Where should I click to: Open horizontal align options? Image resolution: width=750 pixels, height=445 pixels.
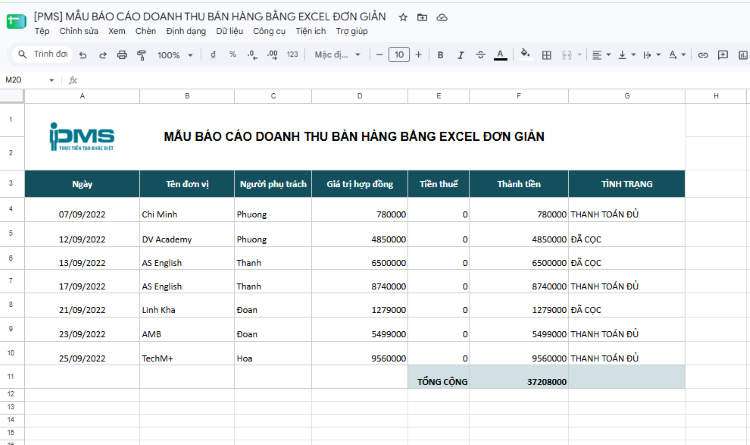click(601, 55)
